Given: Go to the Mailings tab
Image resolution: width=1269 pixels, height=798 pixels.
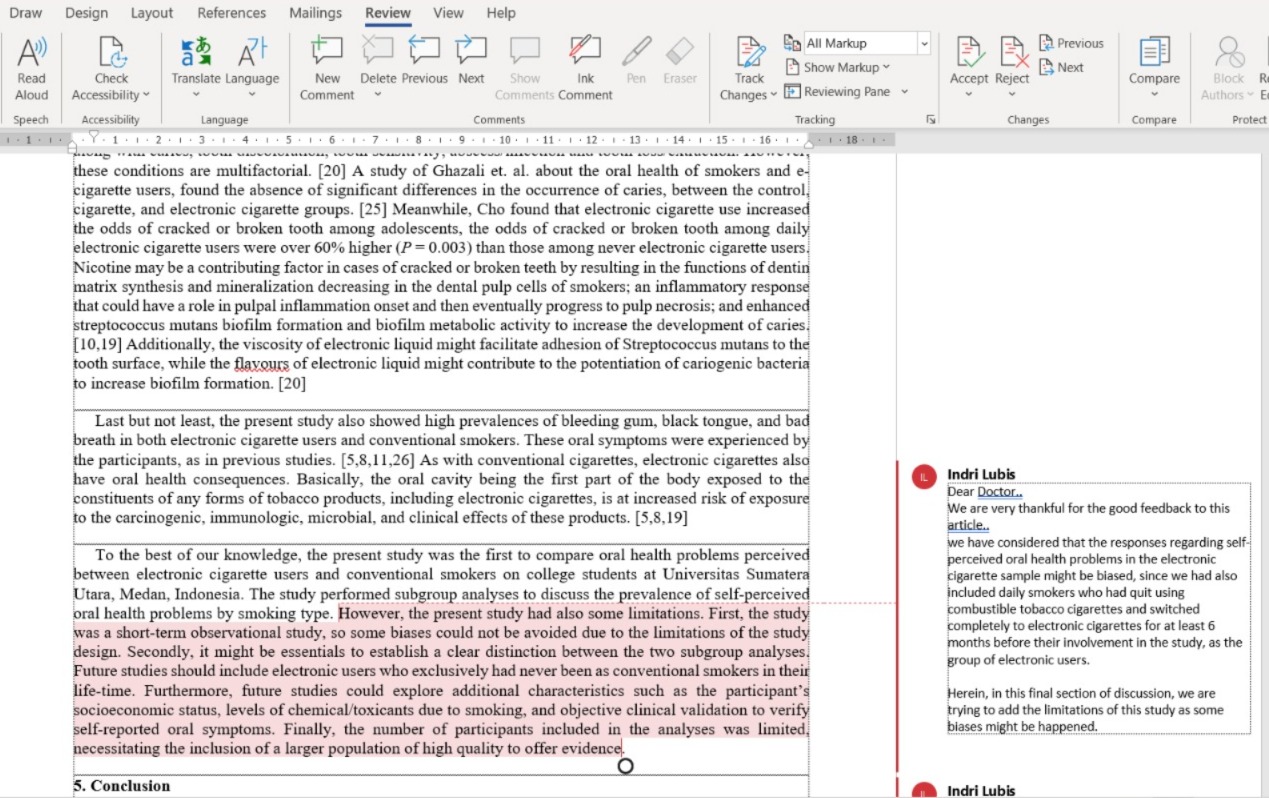Looking at the screenshot, I should (x=315, y=13).
